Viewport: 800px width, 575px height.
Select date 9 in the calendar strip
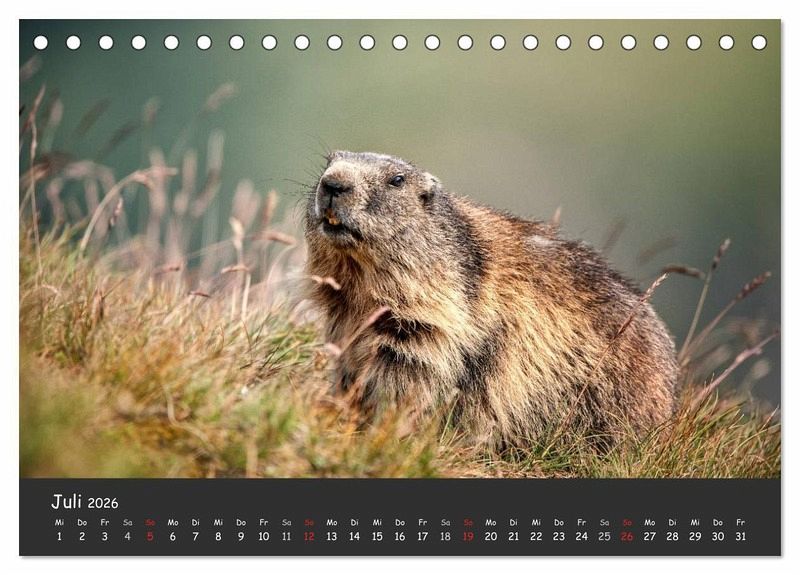(x=241, y=536)
